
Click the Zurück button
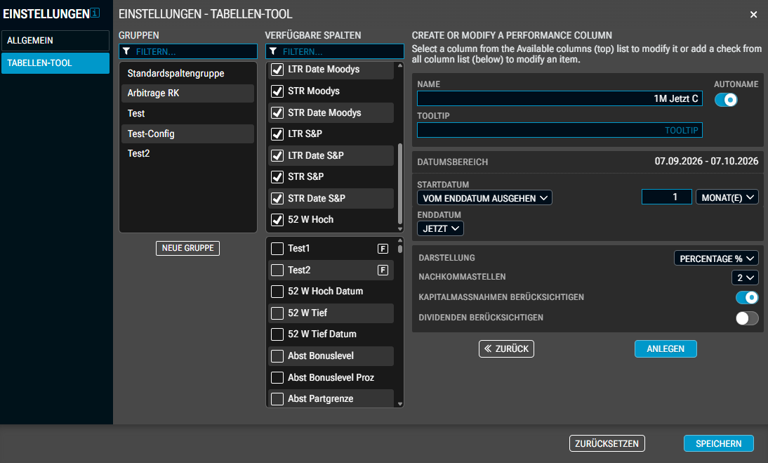pyautogui.click(x=506, y=349)
